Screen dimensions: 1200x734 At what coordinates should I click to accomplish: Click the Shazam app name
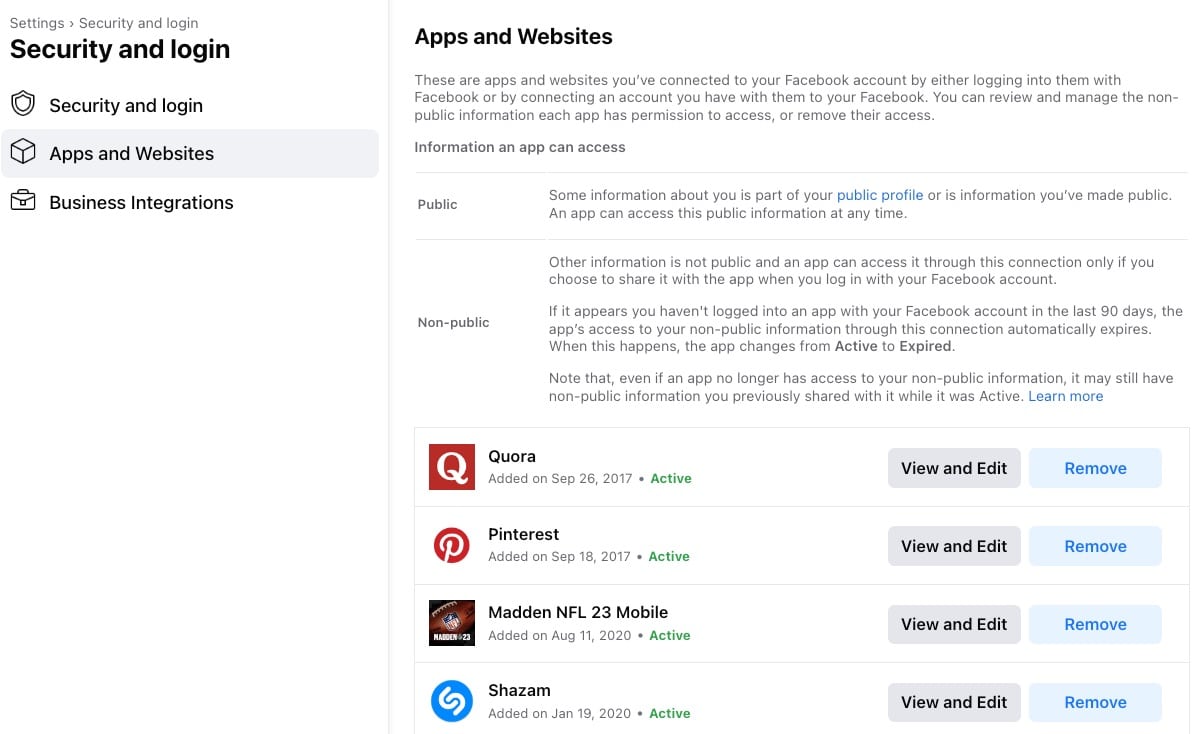(519, 690)
